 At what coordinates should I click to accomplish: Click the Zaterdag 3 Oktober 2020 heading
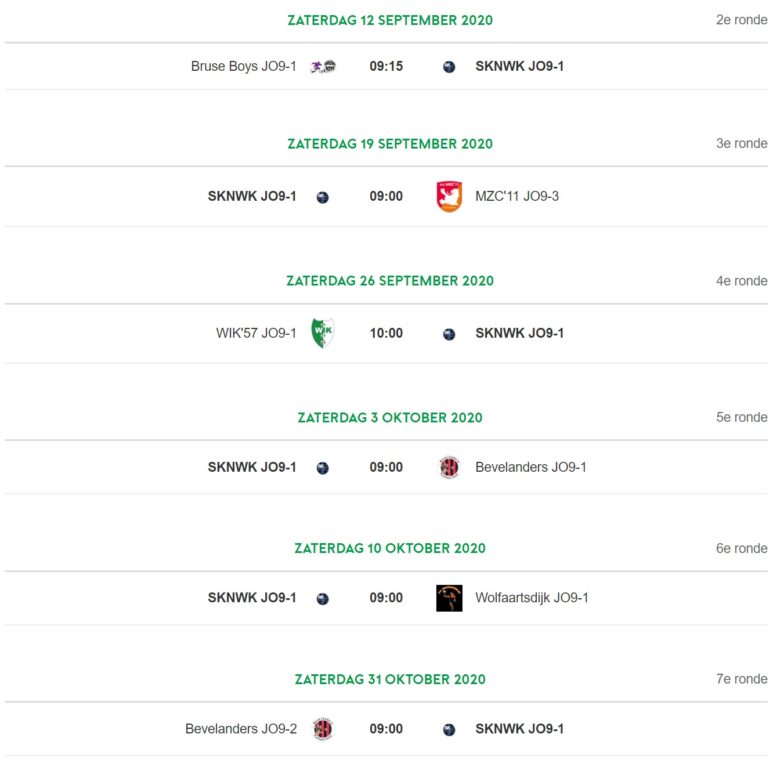tap(390, 418)
